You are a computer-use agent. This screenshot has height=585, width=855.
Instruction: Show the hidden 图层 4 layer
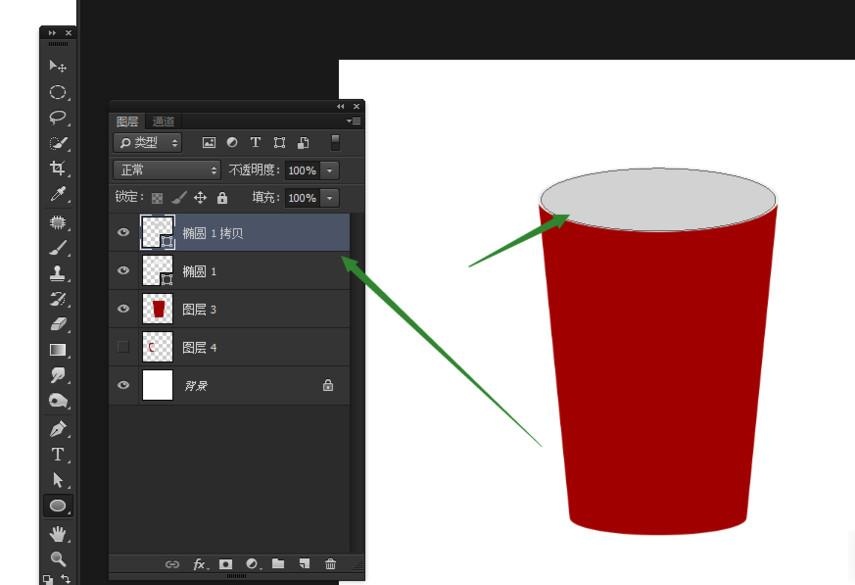pos(123,347)
